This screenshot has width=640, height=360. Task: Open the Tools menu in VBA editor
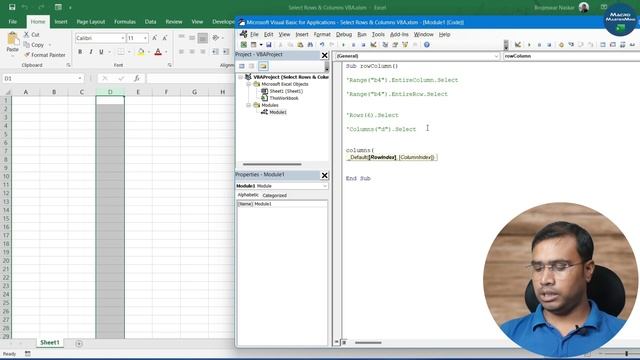click(x=378, y=34)
